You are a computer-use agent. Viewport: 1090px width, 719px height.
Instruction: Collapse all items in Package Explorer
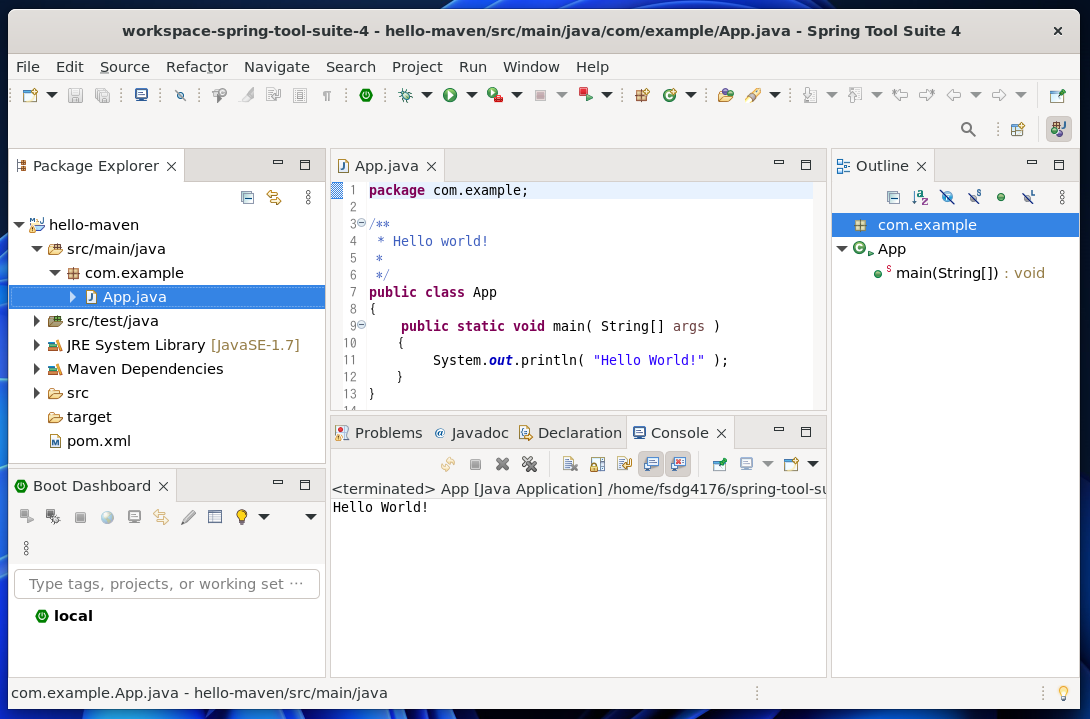point(247,197)
